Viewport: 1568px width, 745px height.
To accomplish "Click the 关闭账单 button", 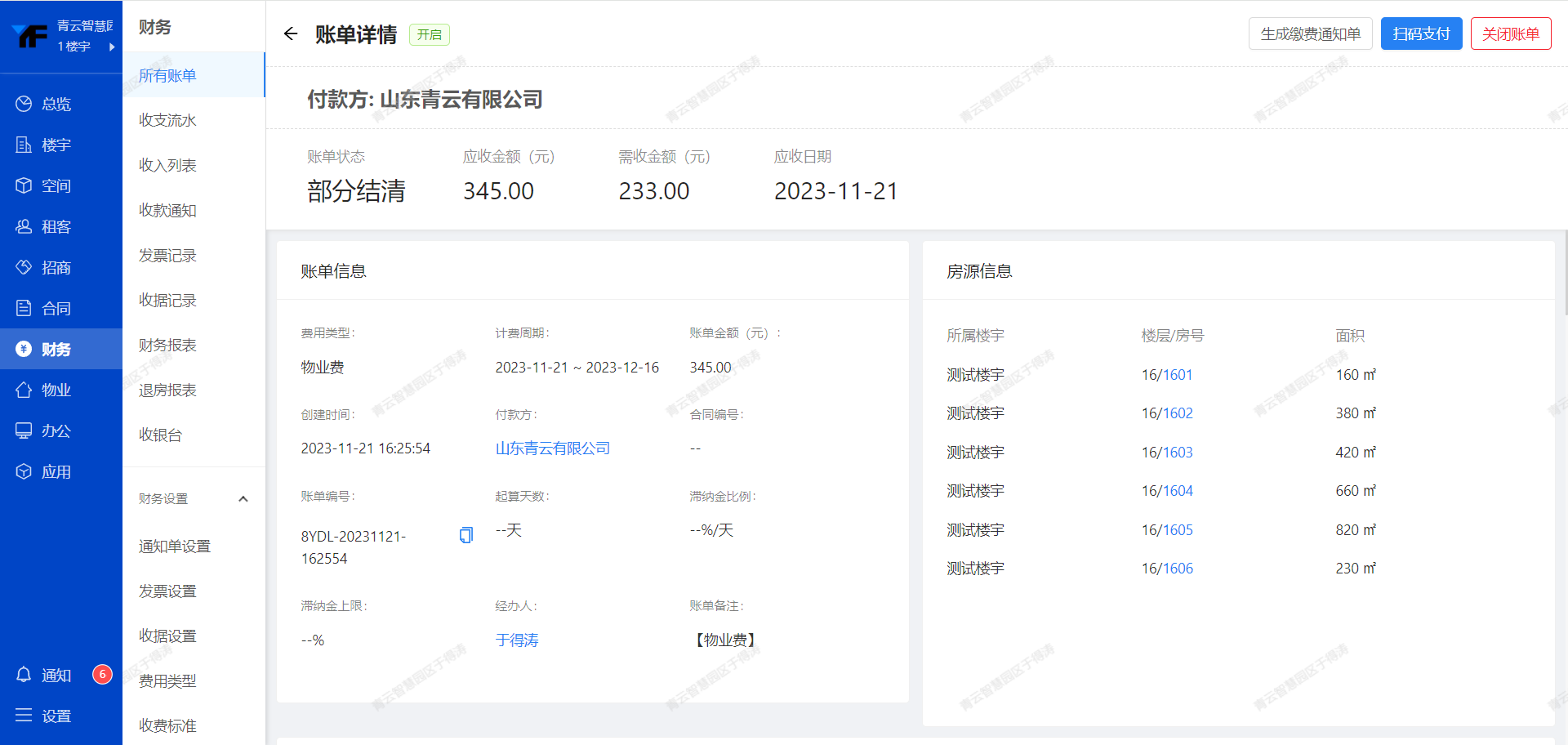I will point(1510,33).
